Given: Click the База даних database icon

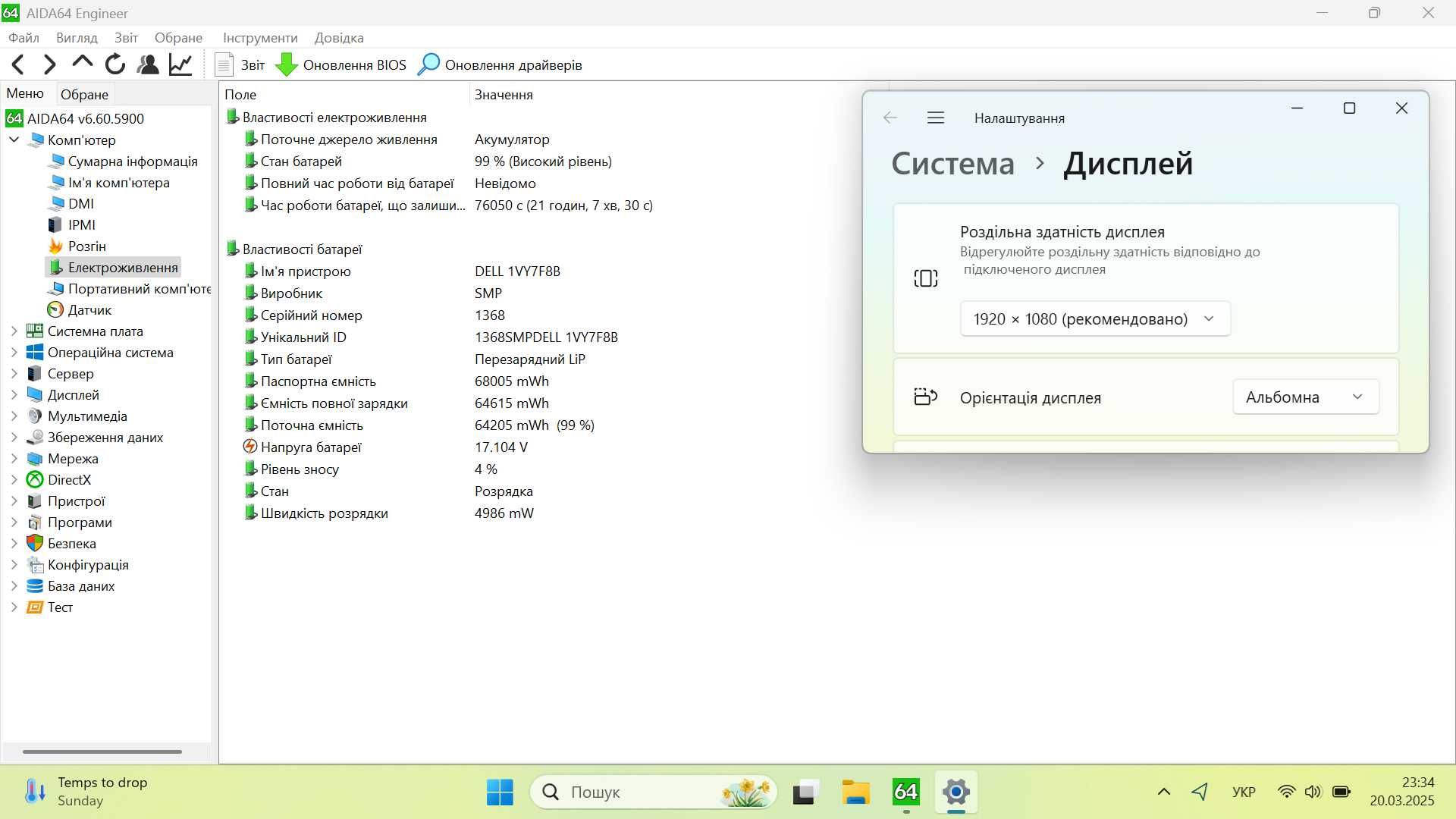Looking at the screenshot, I should pyautogui.click(x=35, y=586).
